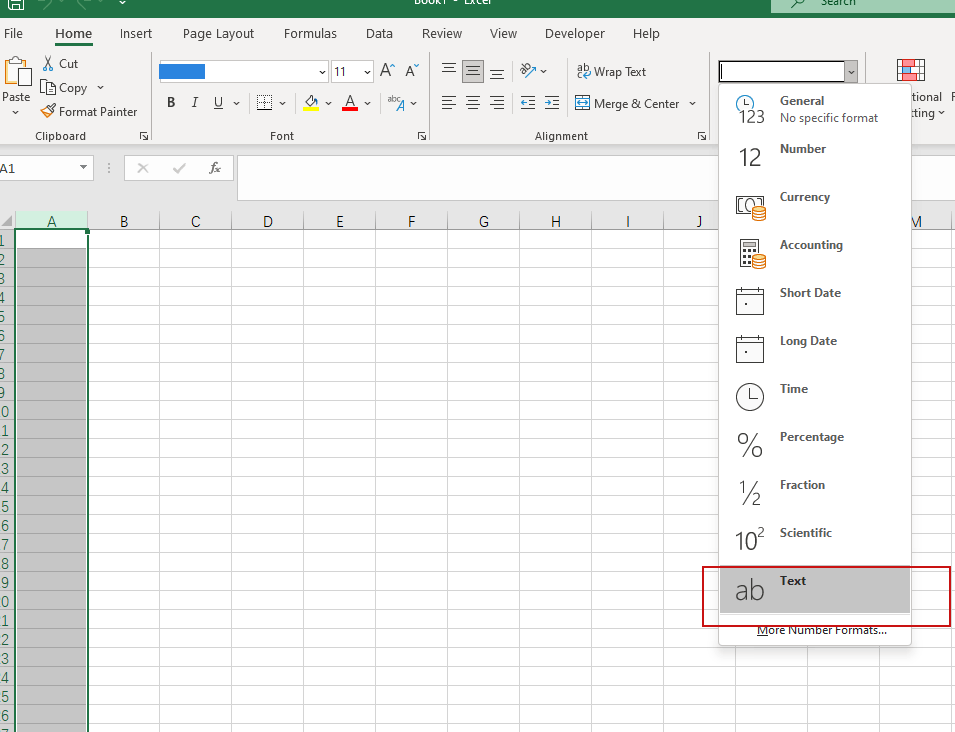Confirm entry with checkmark icon
The width and height of the screenshot is (955, 732).
pyautogui.click(x=179, y=168)
